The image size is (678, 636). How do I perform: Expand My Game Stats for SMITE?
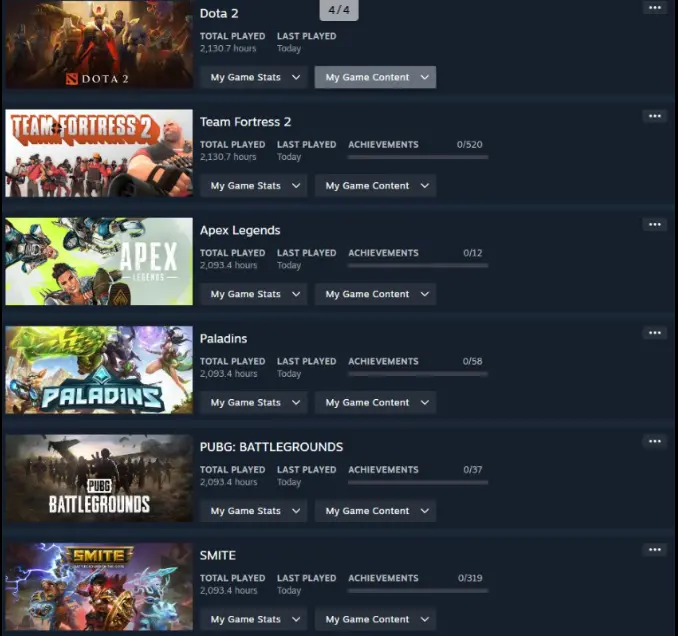(254, 620)
